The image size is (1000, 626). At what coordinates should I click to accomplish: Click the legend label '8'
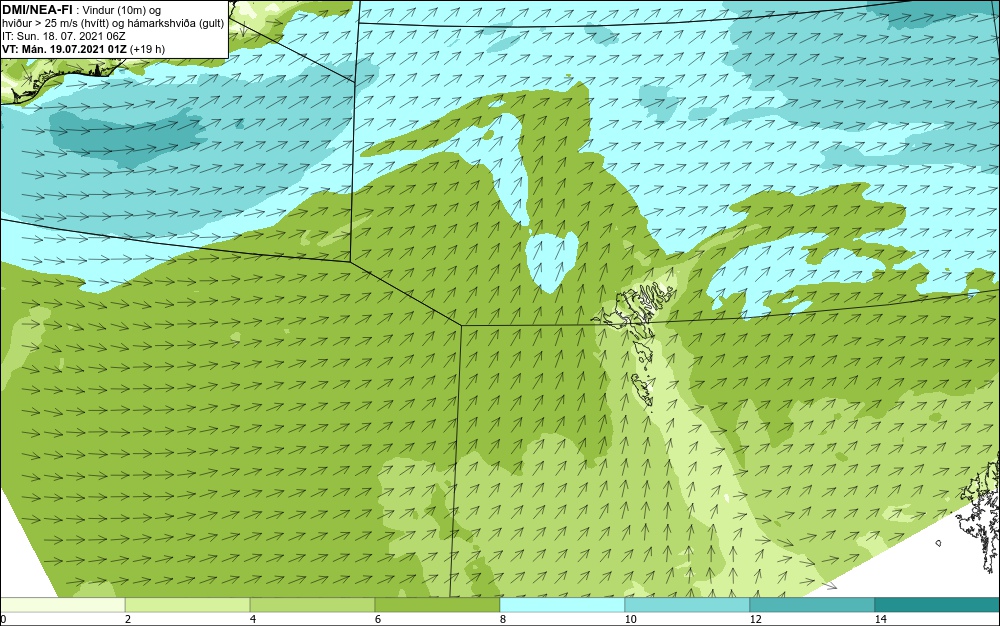pos(503,619)
